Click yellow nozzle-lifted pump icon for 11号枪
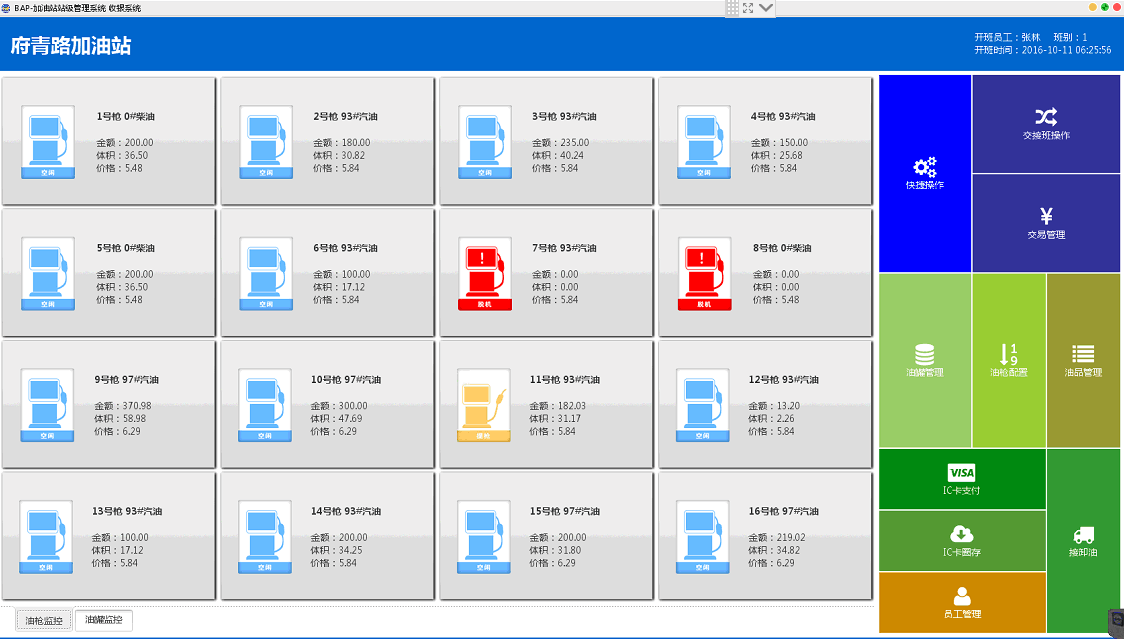Viewport: 1124px width, 639px height. point(484,405)
